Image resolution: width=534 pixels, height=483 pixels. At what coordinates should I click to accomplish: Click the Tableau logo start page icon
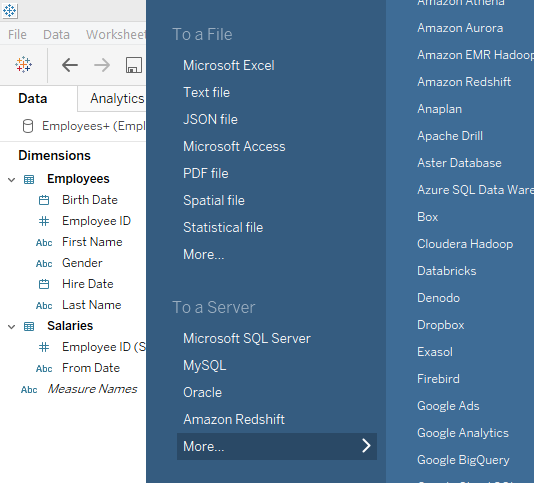click(23, 65)
